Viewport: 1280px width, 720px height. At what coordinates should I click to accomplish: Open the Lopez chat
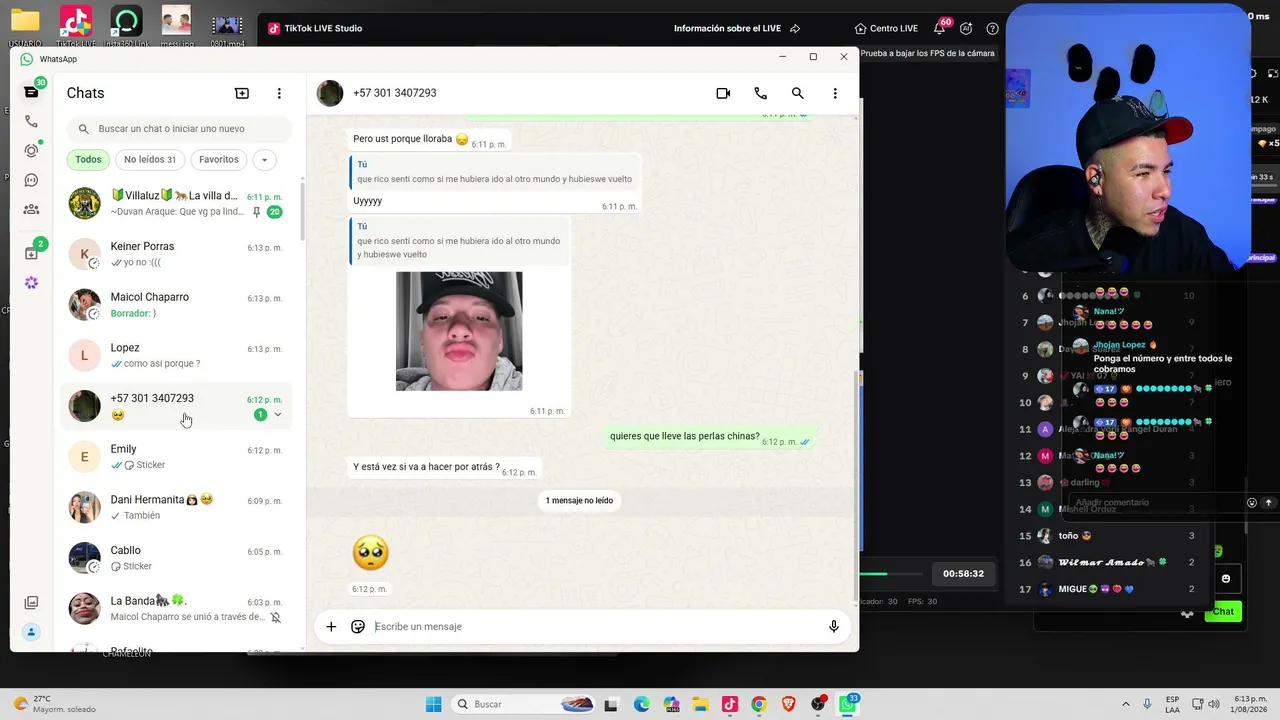pyautogui.click(x=176, y=355)
